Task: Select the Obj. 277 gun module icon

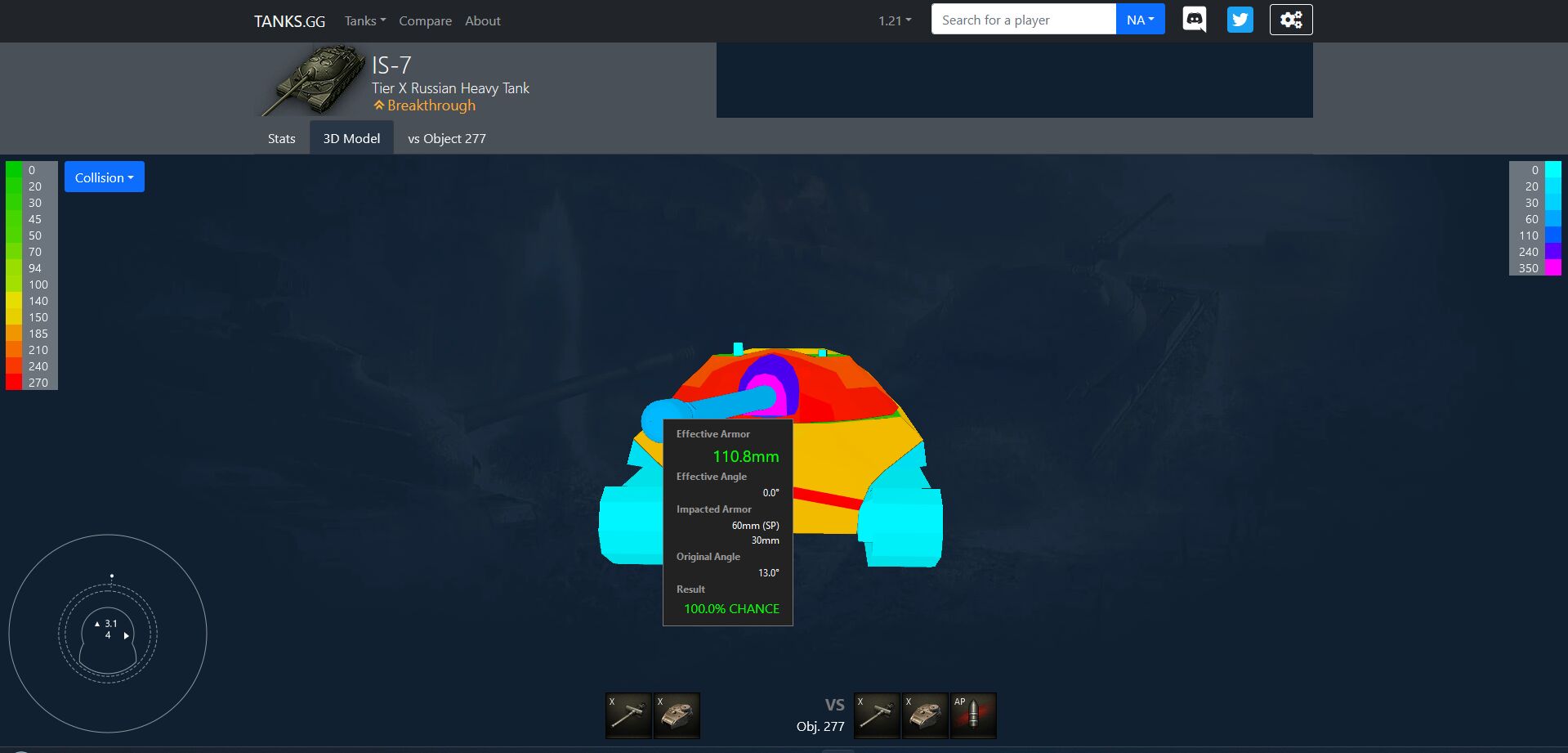Action: pyautogui.click(x=877, y=715)
